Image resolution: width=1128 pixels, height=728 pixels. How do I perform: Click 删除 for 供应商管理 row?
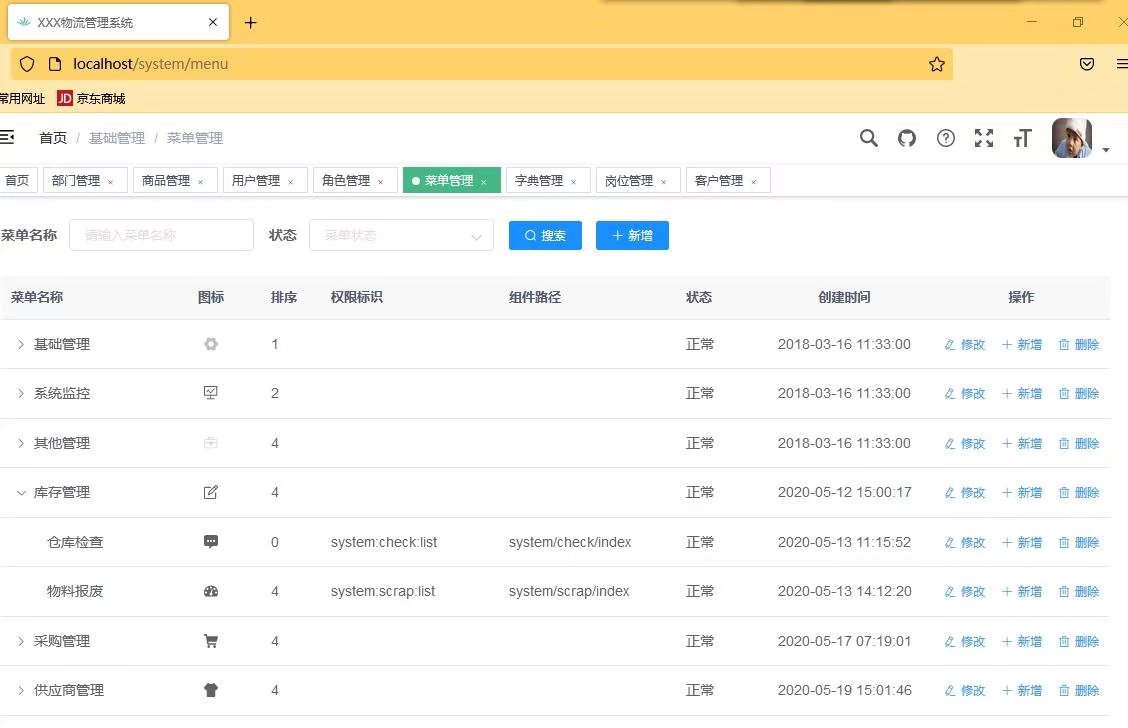coord(1079,691)
